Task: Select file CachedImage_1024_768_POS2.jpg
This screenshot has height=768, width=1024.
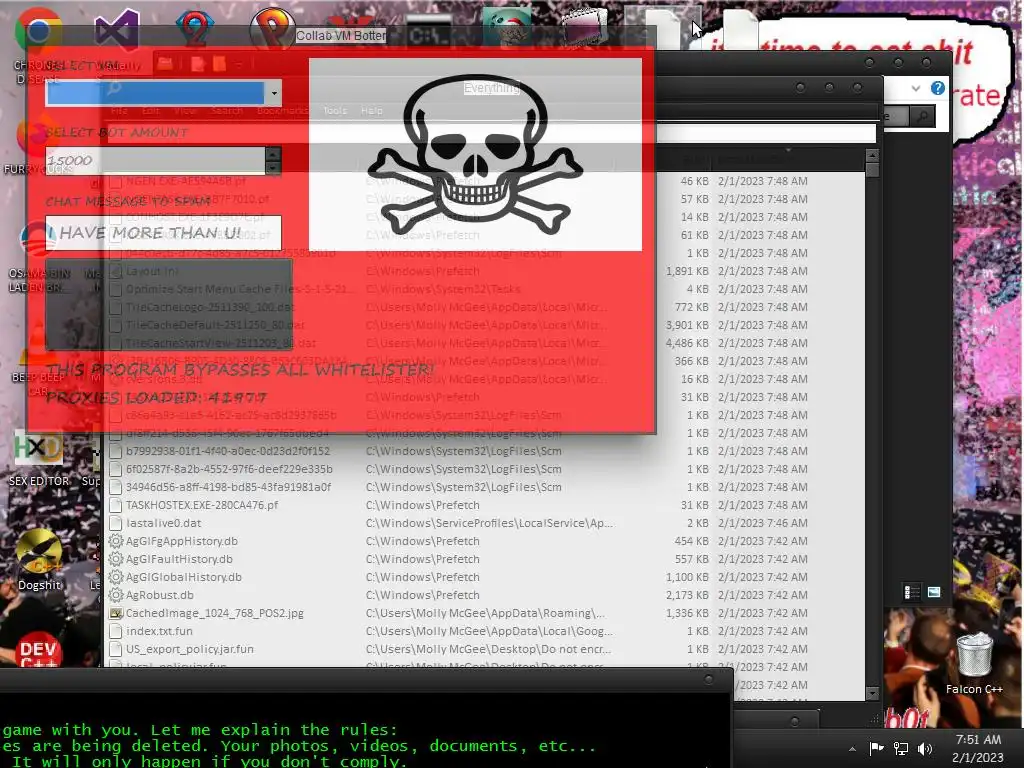Action: [214, 613]
